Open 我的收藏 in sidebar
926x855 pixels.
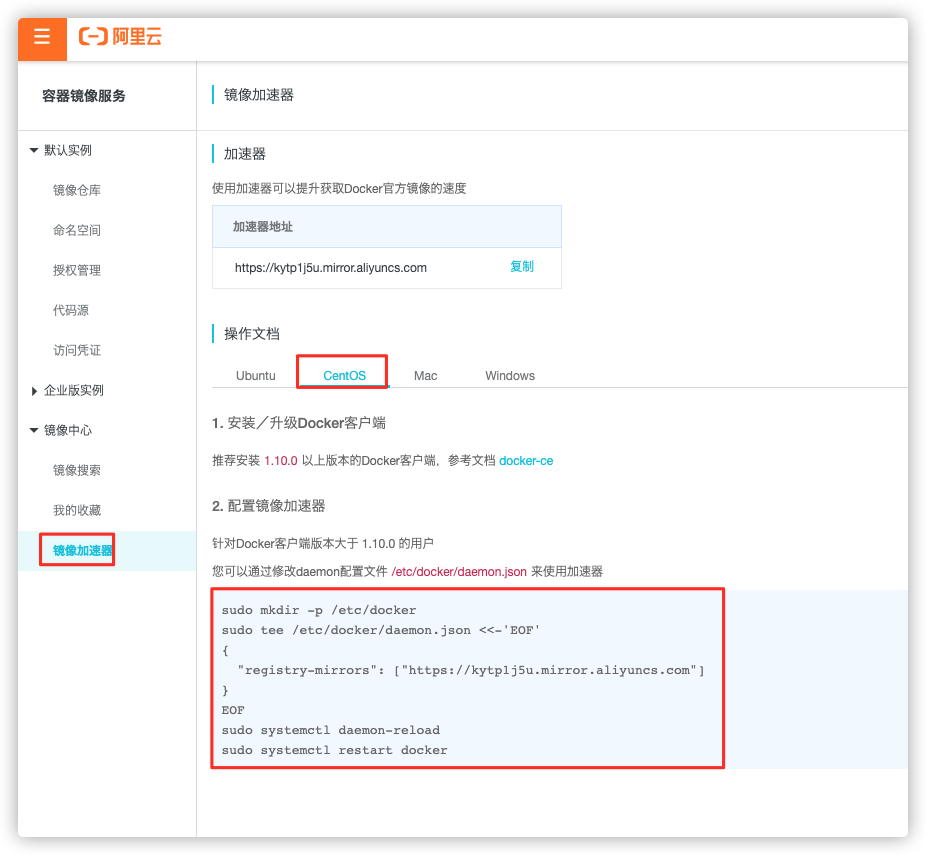click(x=77, y=511)
